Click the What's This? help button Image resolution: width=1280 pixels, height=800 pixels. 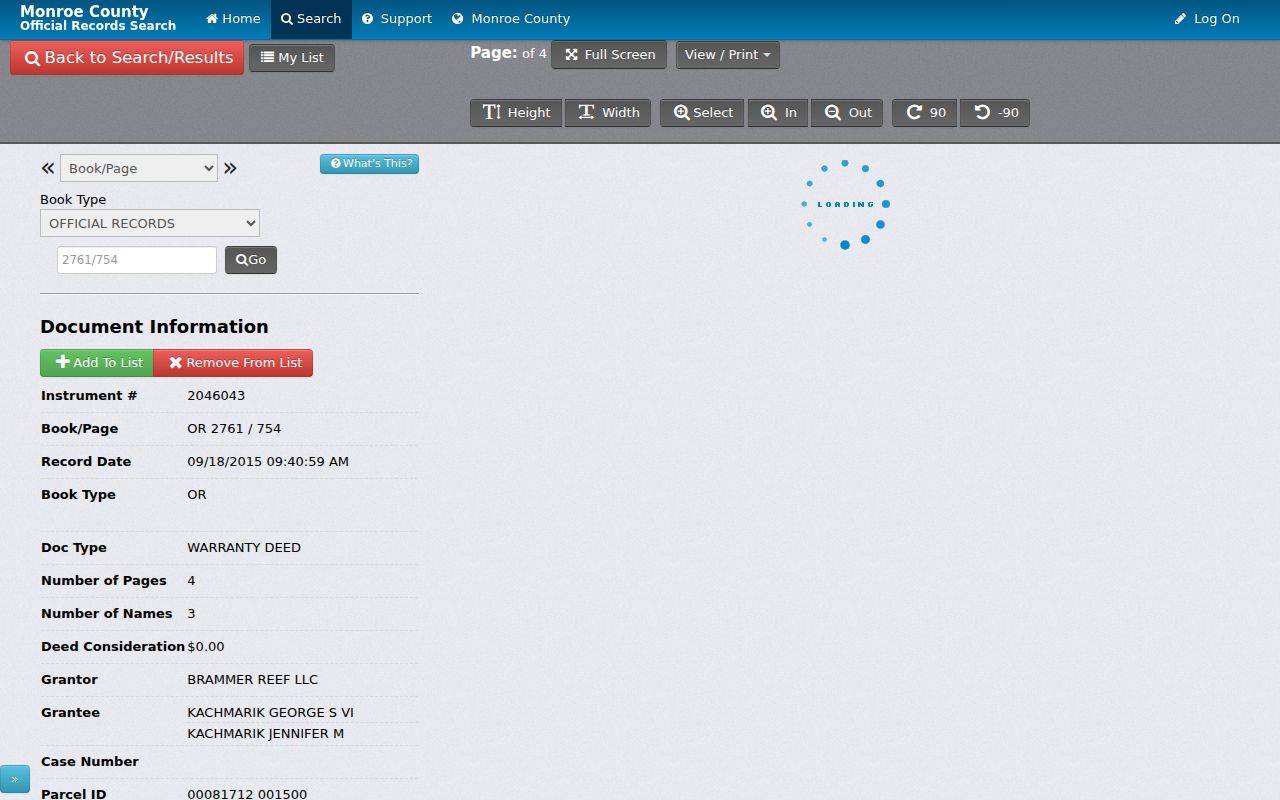coord(370,164)
